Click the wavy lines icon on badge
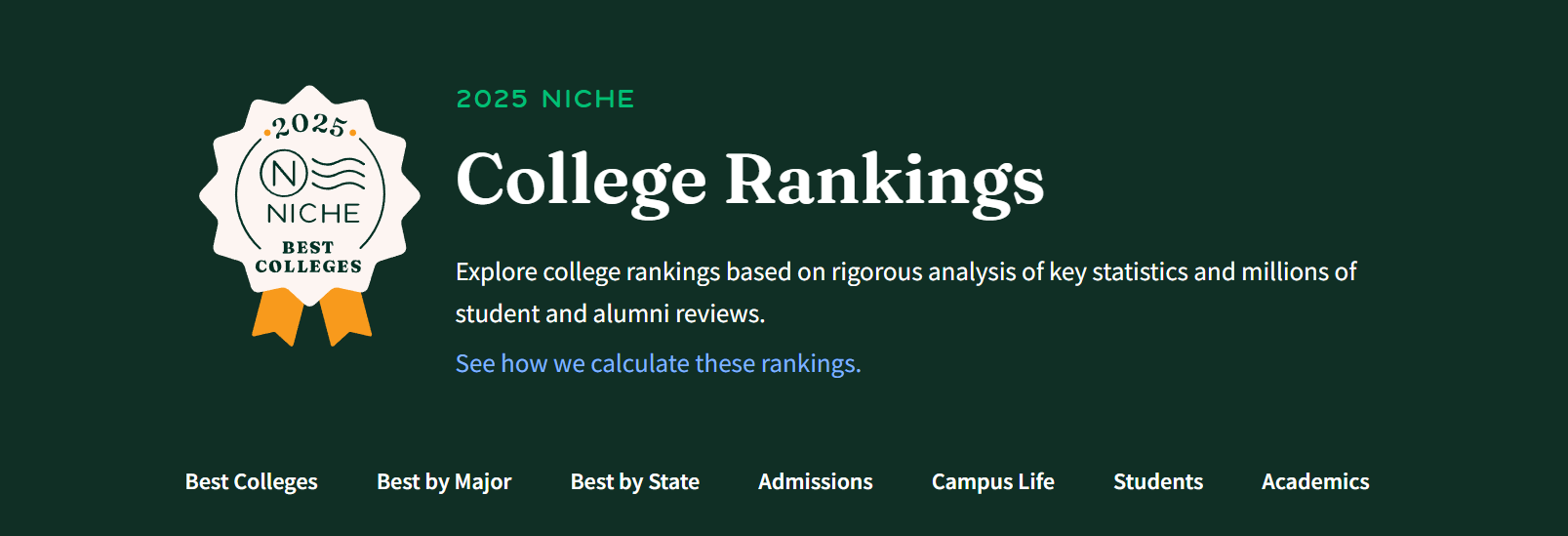The width and height of the screenshot is (1568, 536). [x=339, y=173]
